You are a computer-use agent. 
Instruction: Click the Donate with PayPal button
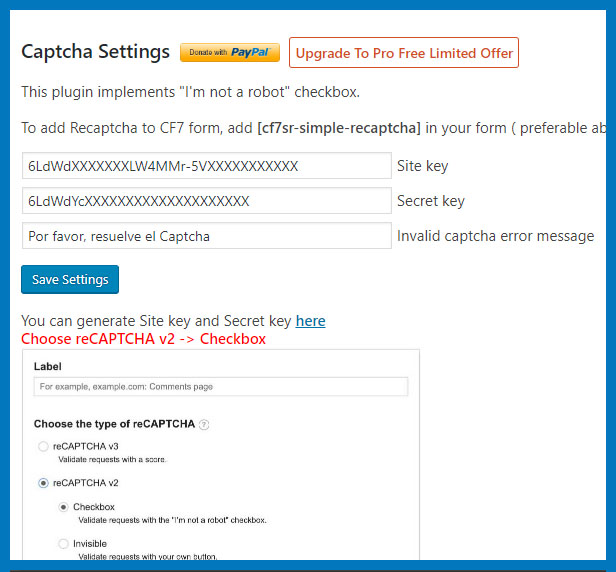(x=230, y=52)
